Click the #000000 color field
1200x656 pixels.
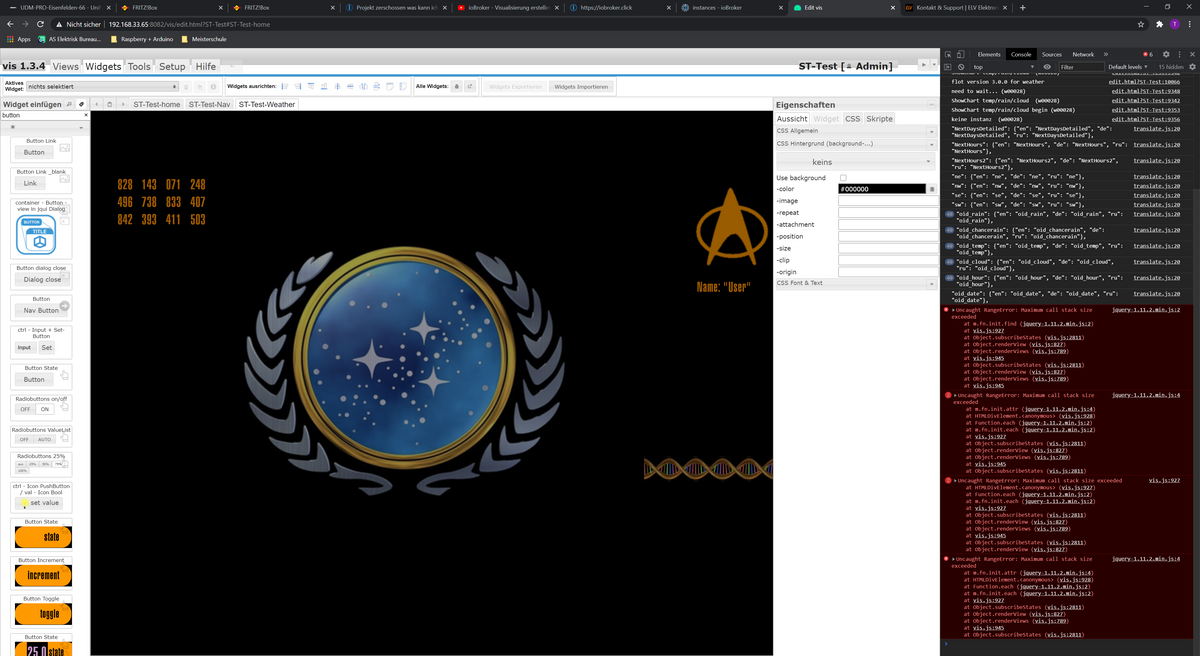pos(881,188)
